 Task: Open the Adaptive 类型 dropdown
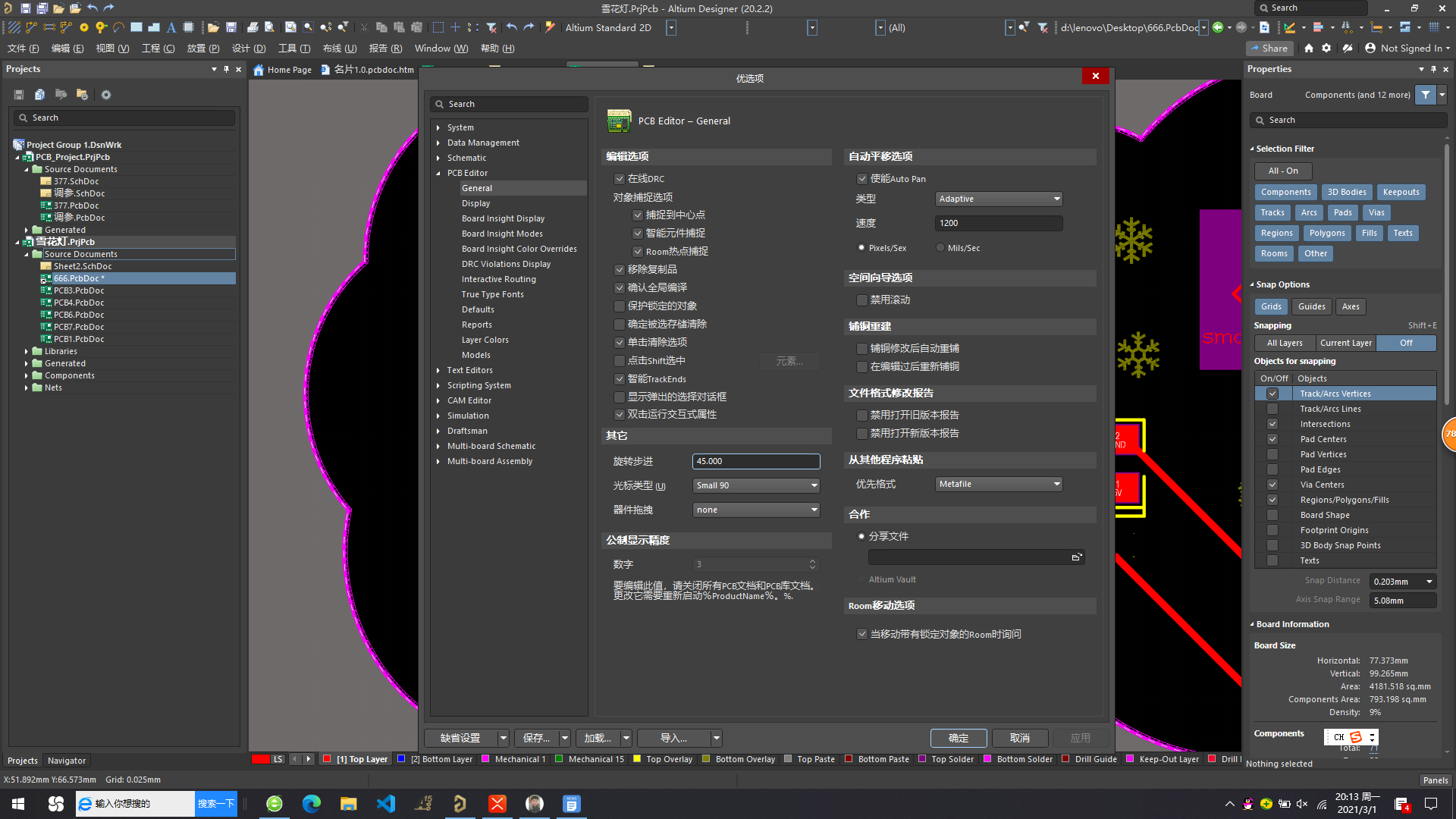click(999, 199)
